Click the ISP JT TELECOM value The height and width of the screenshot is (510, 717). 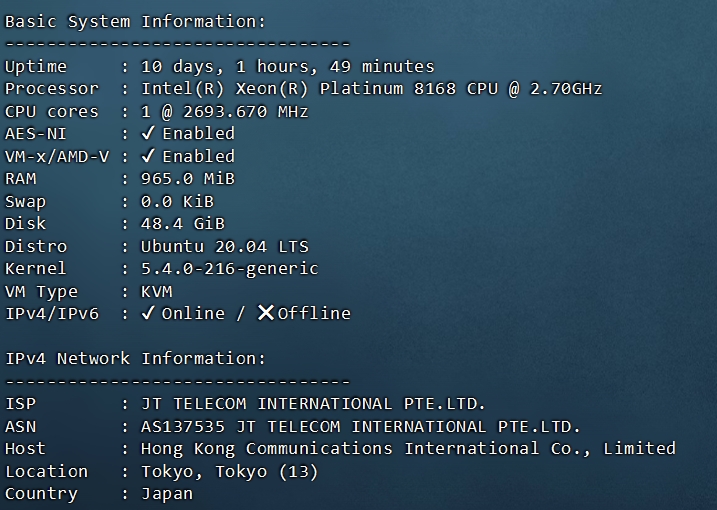point(313,403)
